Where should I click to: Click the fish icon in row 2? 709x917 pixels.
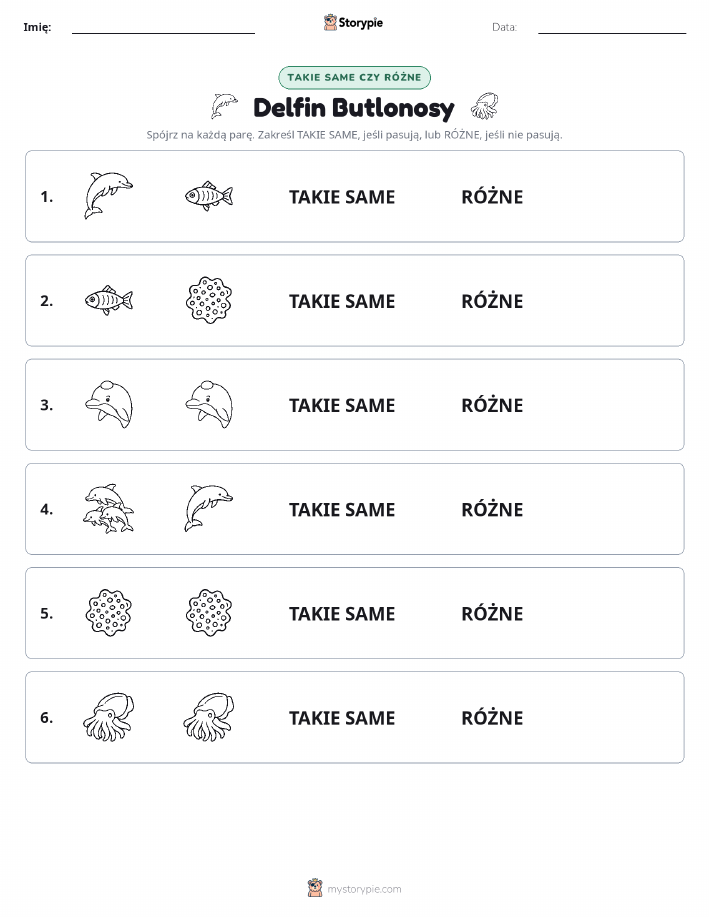[109, 301]
